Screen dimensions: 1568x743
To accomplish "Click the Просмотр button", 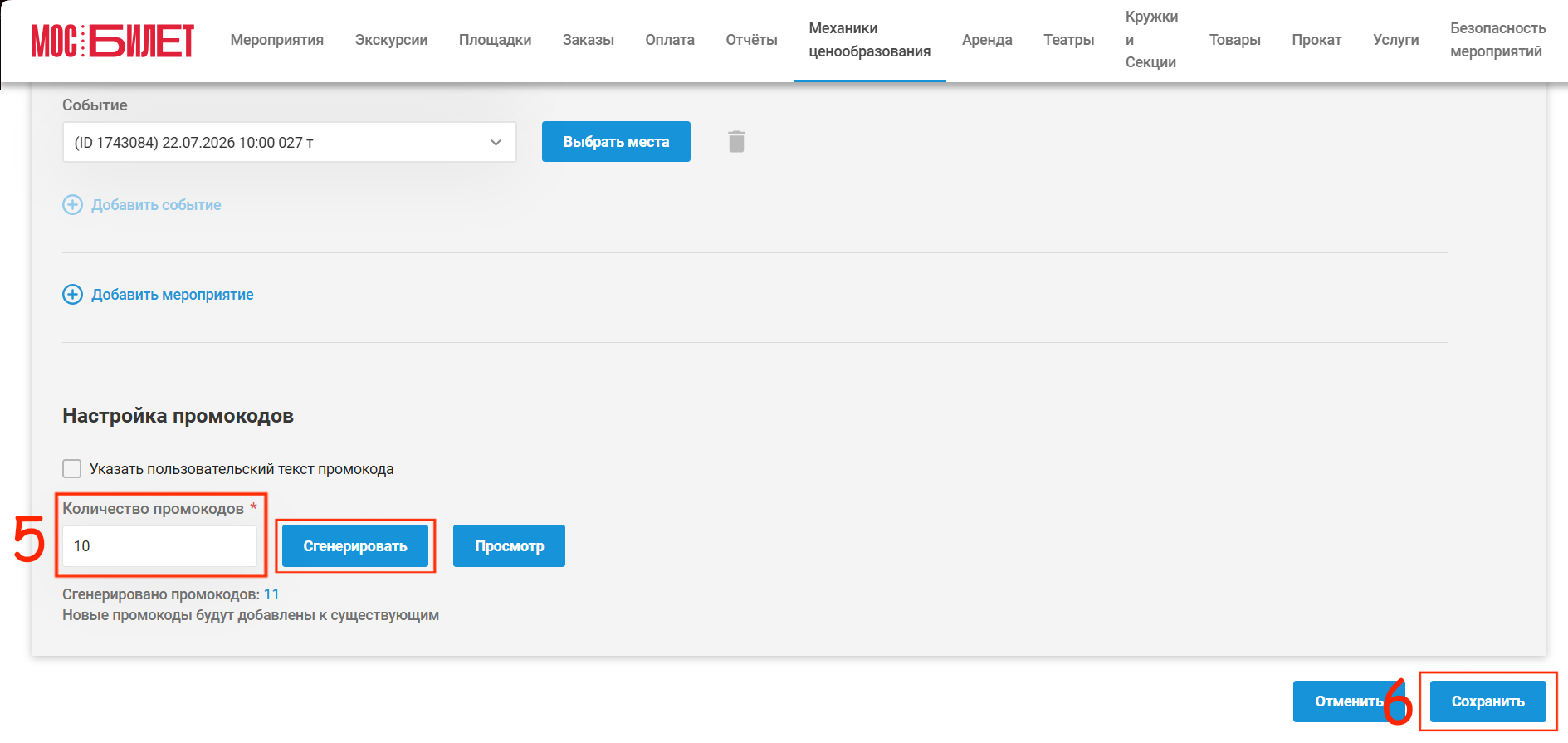I will point(510,546).
